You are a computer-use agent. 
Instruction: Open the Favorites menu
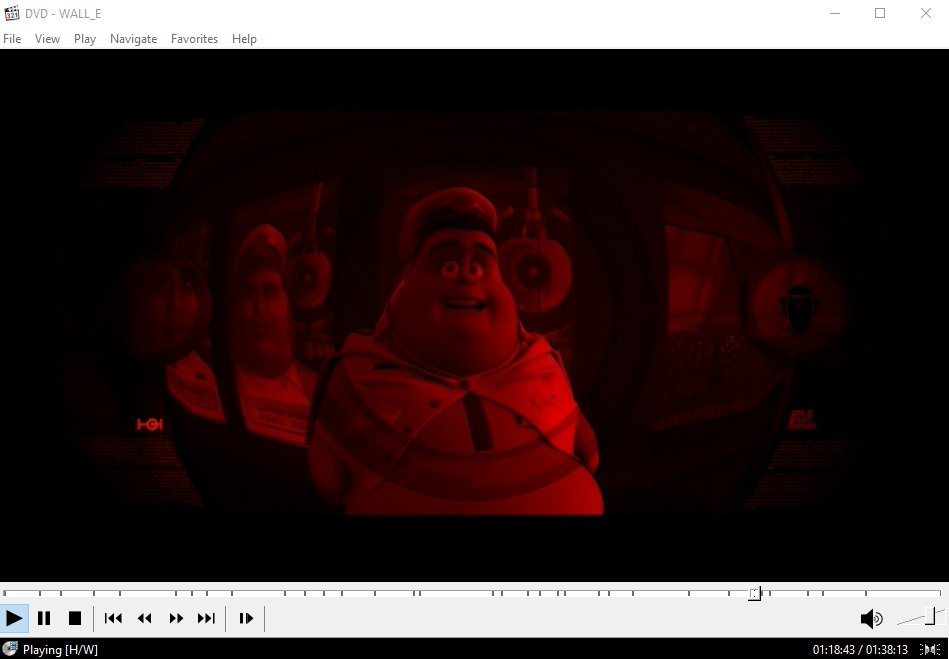point(194,39)
